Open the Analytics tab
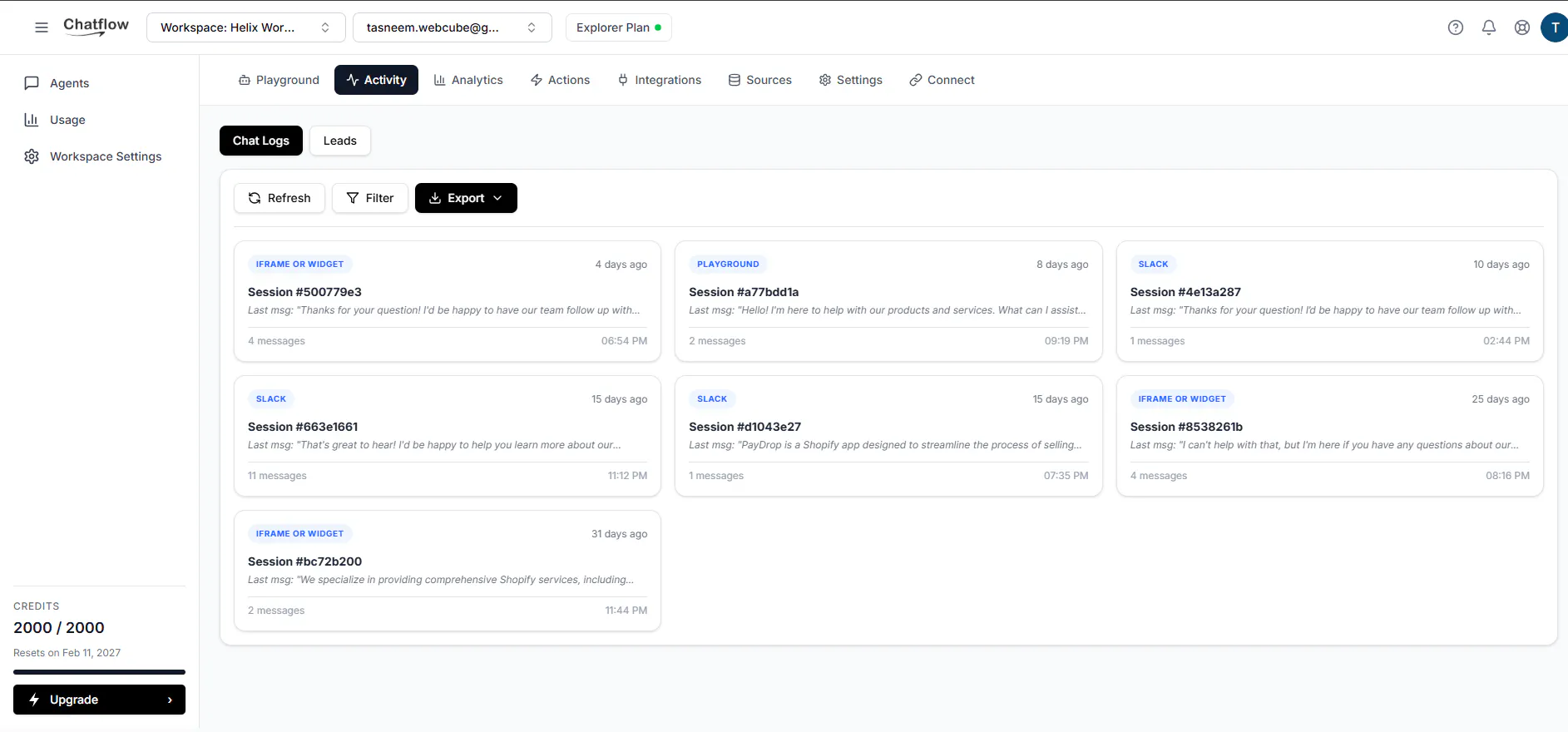Image resolution: width=1568 pixels, height=732 pixels. click(468, 80)
